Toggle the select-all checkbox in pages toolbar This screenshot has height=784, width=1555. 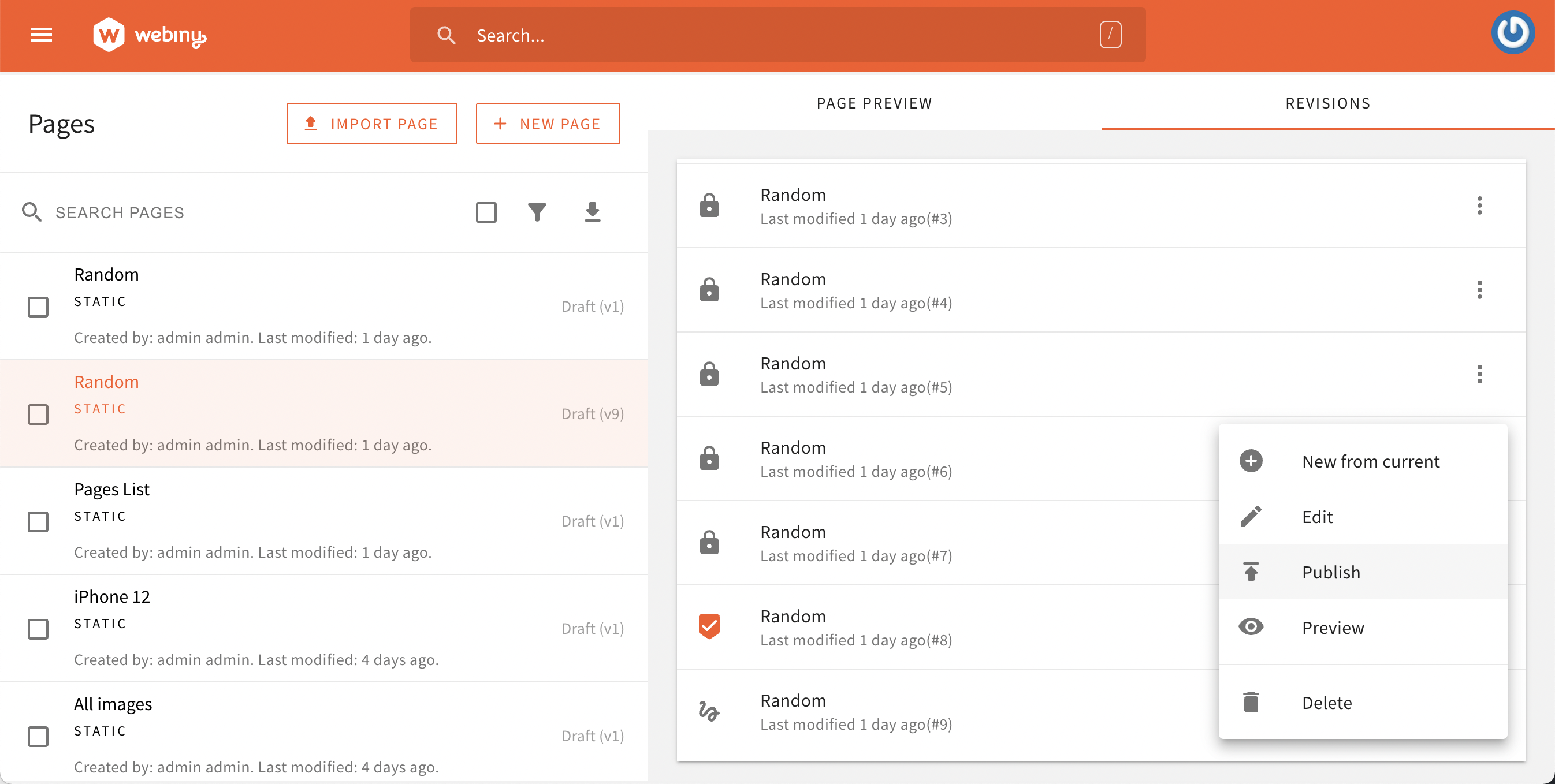(x=486, y=211)
